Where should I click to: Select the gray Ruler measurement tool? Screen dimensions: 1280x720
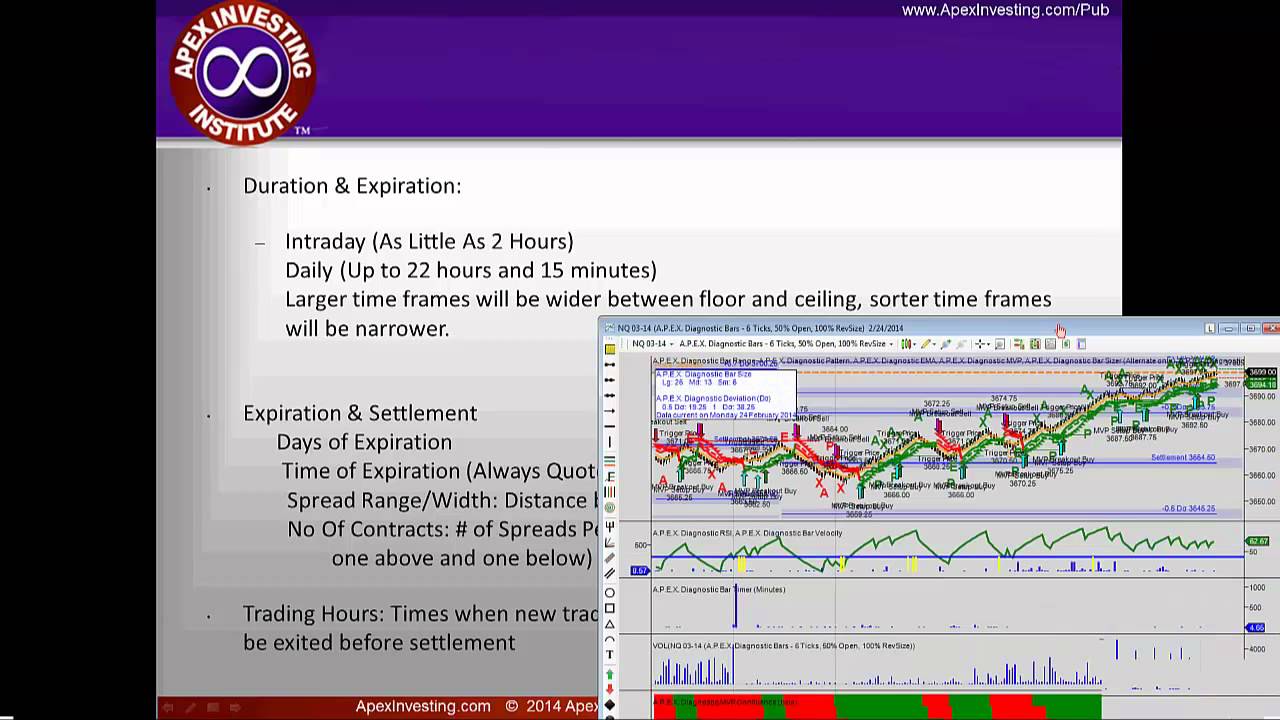click(610, 557)
